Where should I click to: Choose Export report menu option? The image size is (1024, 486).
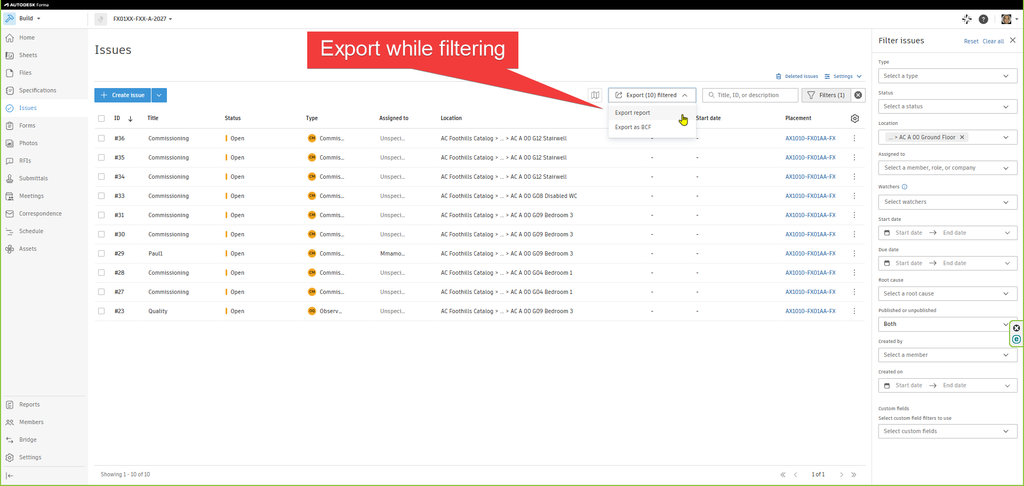point(652,113)
